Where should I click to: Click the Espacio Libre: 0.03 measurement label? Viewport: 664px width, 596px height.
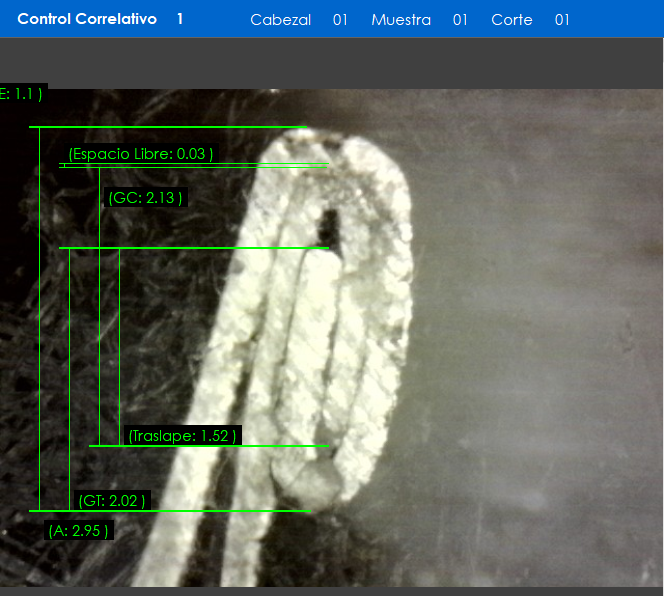click(x=140, y=154)
